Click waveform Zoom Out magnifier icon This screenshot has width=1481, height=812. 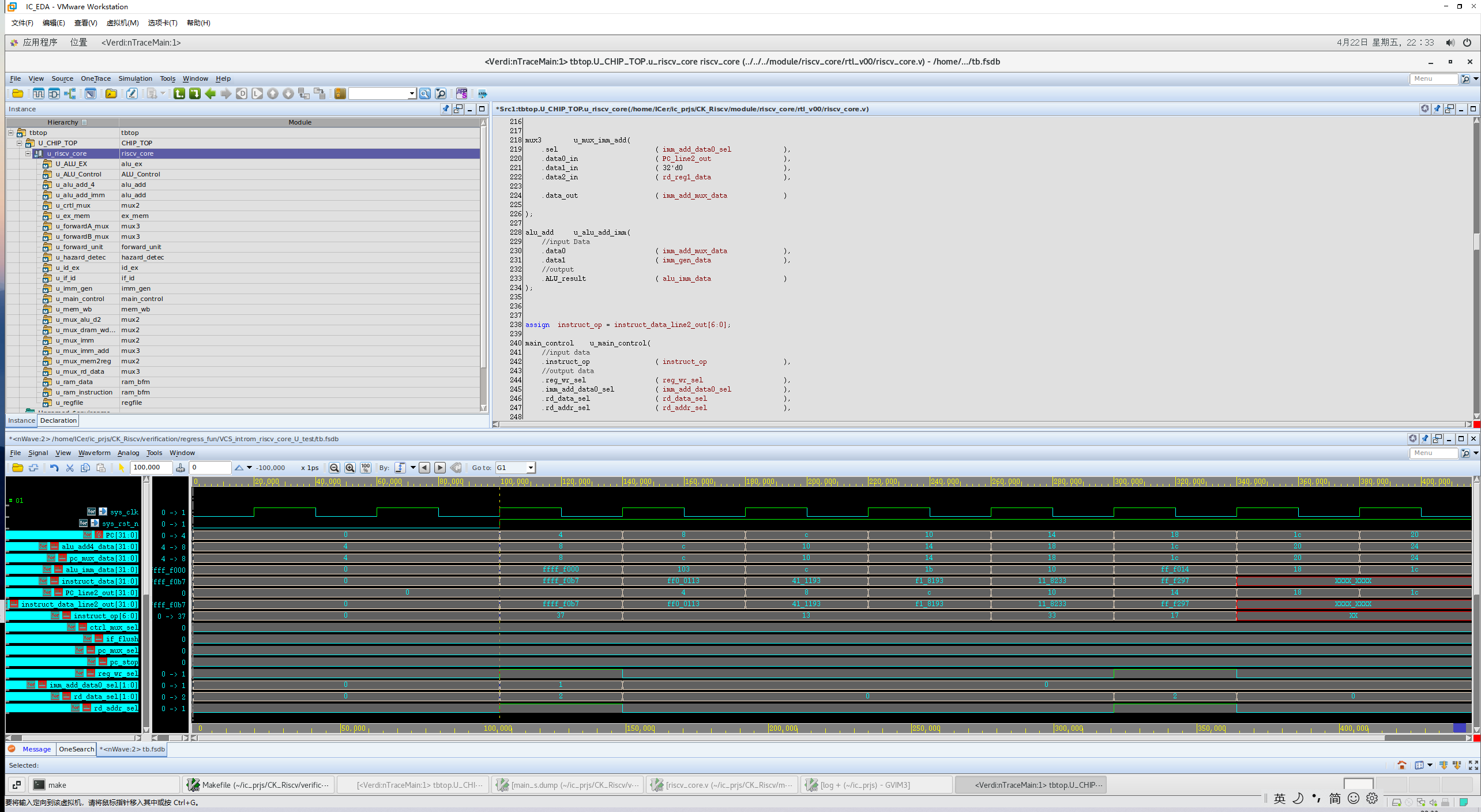(334, 468)
